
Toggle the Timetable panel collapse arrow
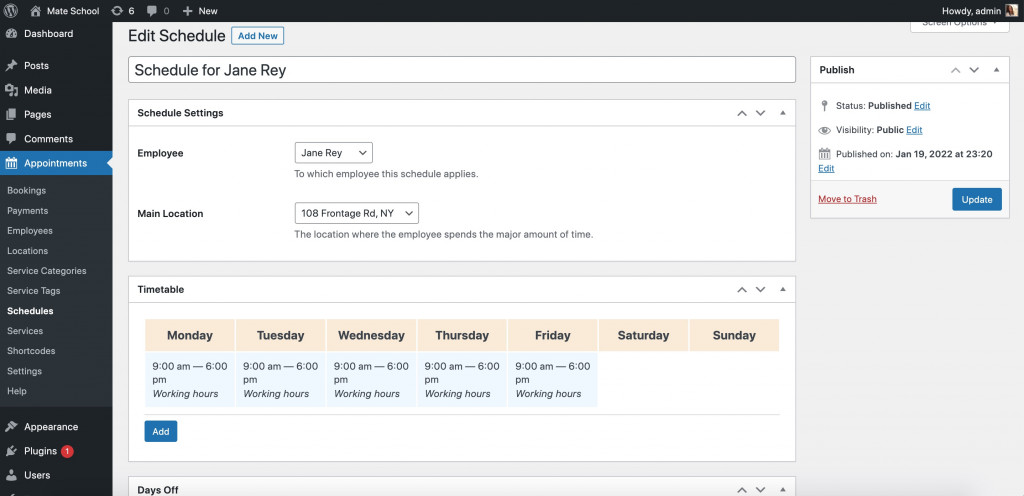click(783, 289)
